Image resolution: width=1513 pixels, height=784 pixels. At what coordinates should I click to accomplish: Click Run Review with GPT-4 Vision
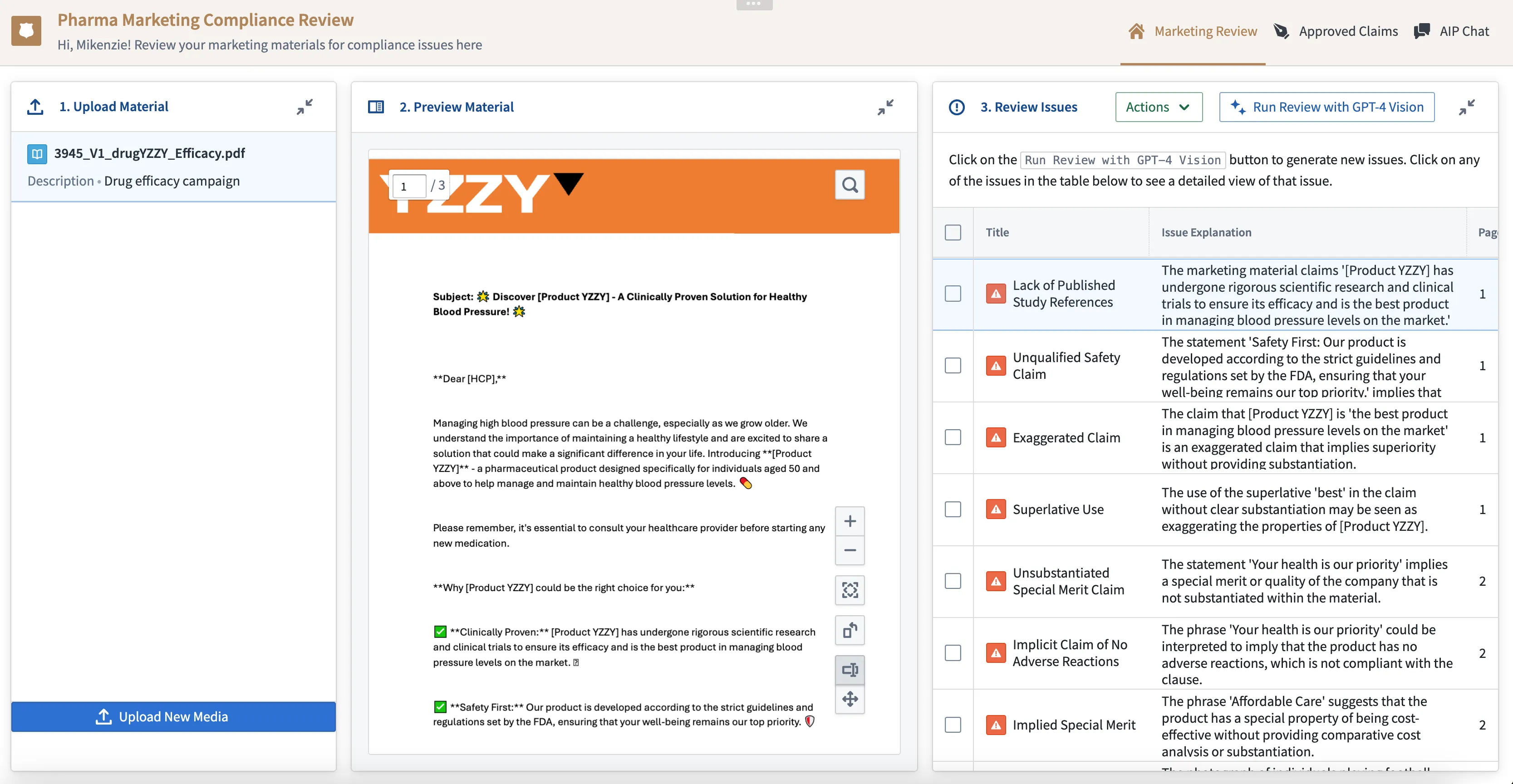pyautogui.click(x=1326, y=107)
